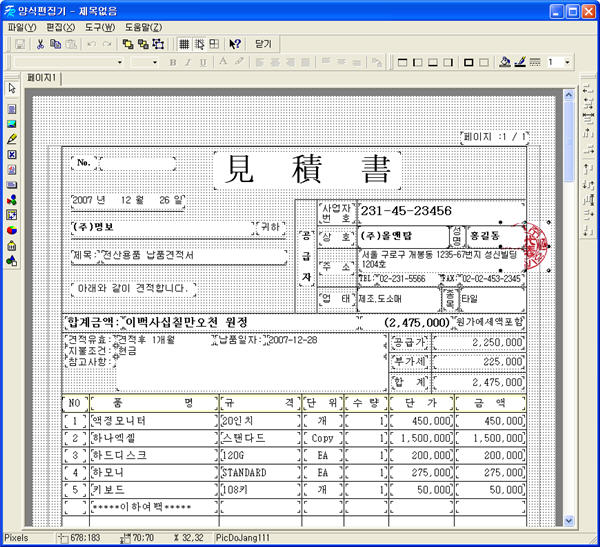
Task: Click the (주)명보 recipient field
Action: (162, 227)
